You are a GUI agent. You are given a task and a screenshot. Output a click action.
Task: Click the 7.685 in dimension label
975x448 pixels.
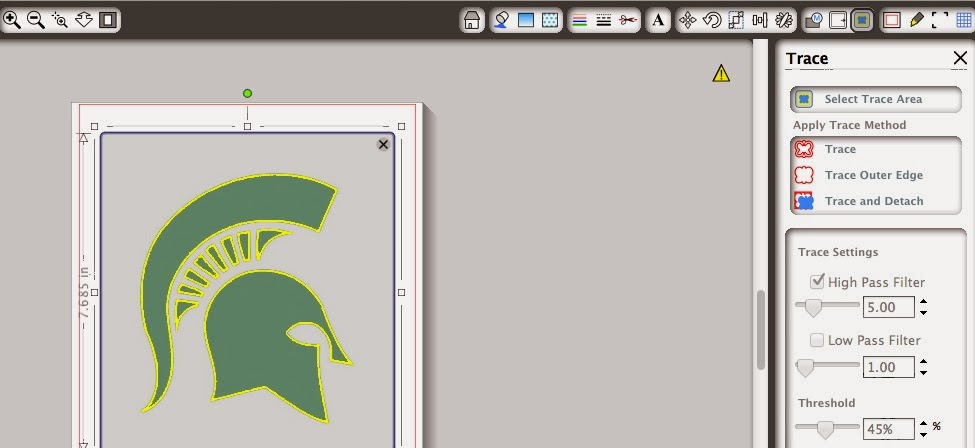(85, 292)
